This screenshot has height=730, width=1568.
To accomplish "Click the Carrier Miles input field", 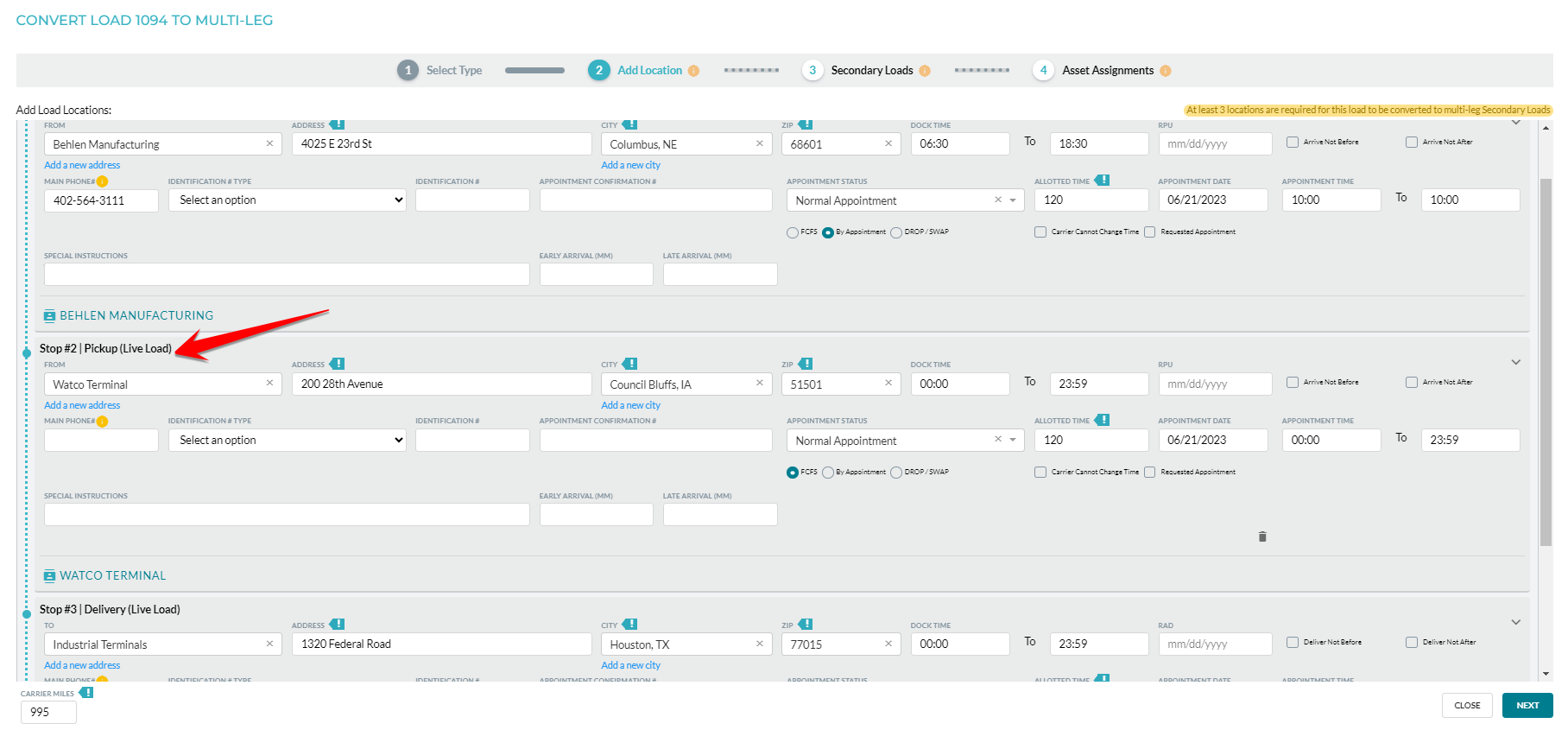I will click(48, 713).
